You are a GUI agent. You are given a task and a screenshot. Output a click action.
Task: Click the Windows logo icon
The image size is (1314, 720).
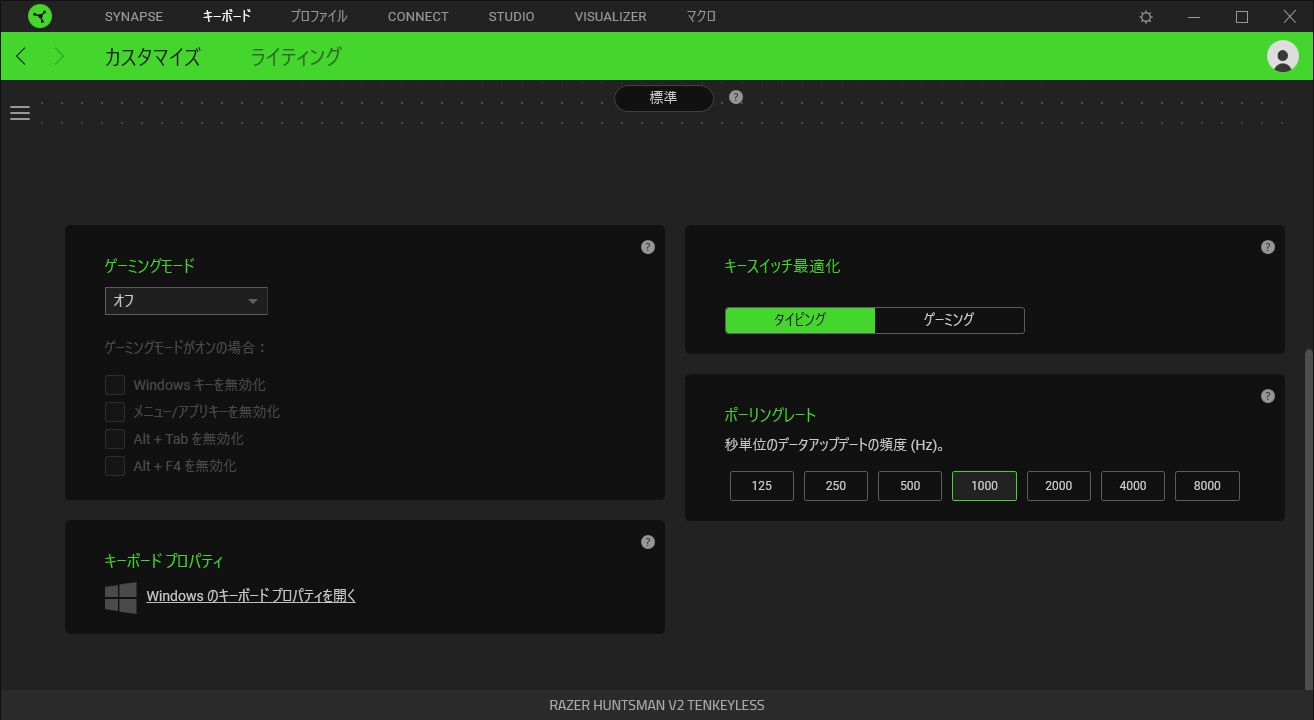pos(121,598)
